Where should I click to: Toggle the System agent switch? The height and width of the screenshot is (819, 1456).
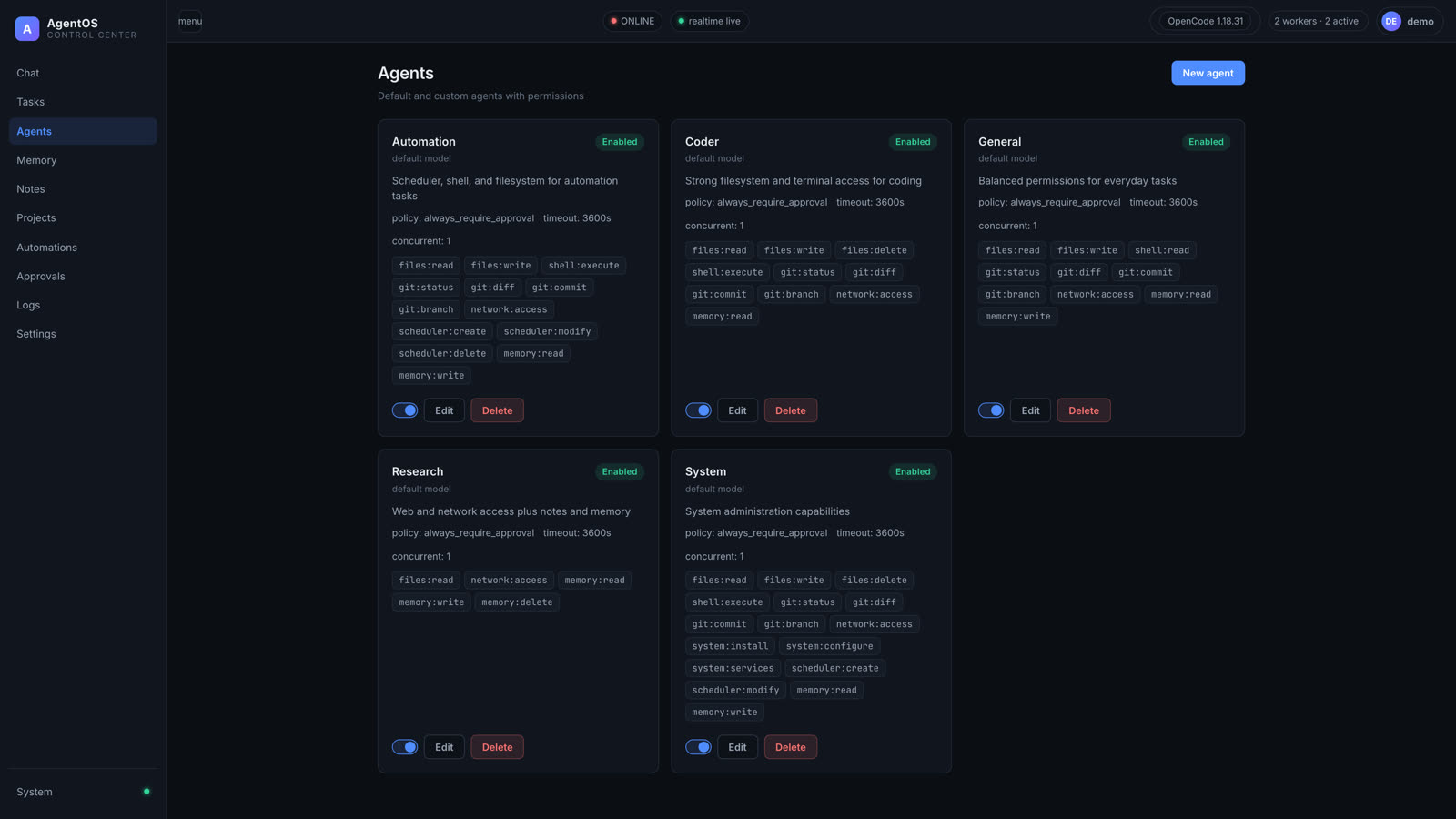click(x=698, y=747)
